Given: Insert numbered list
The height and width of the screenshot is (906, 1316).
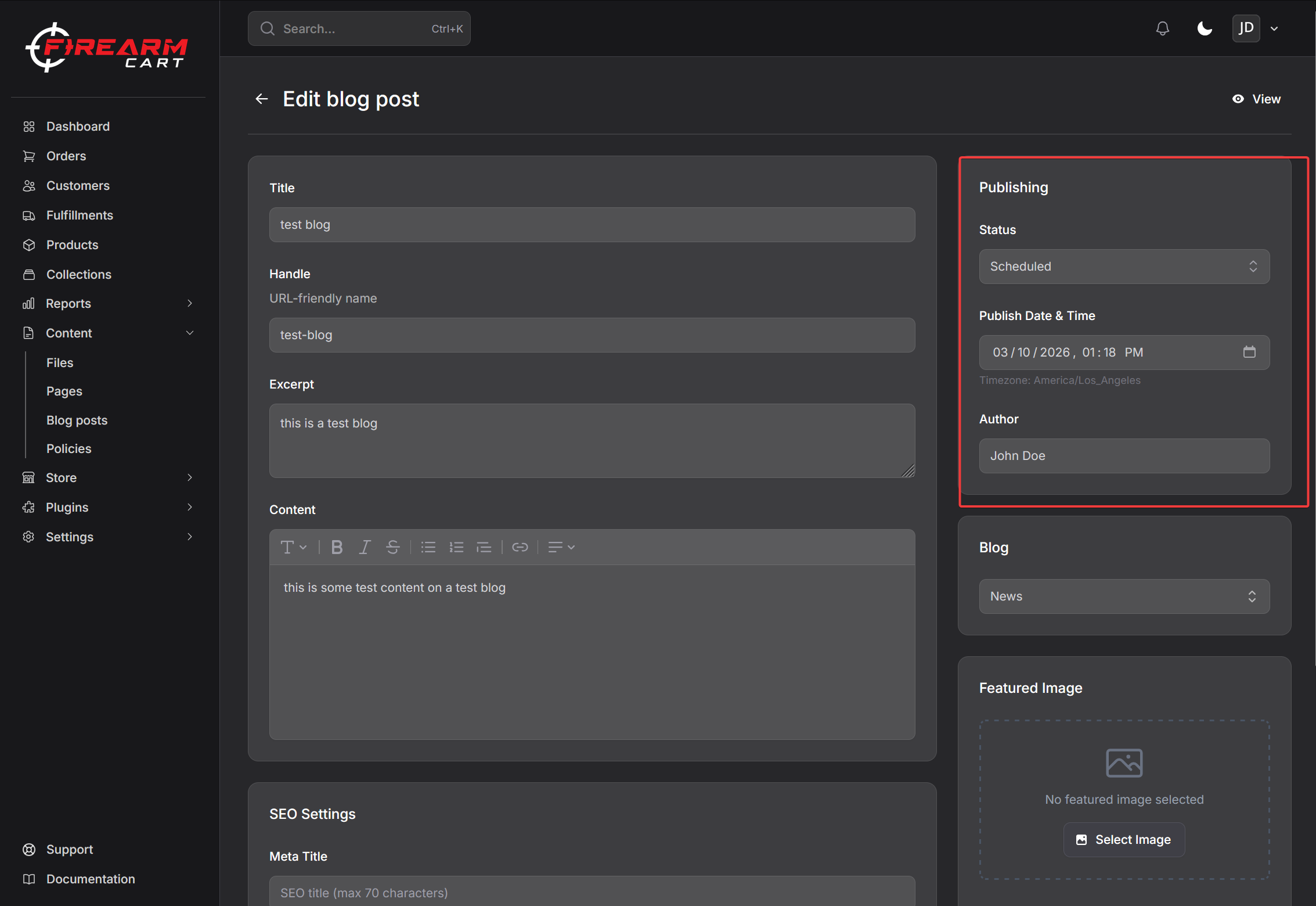Looking at the screenshot, I should point(456,547).
